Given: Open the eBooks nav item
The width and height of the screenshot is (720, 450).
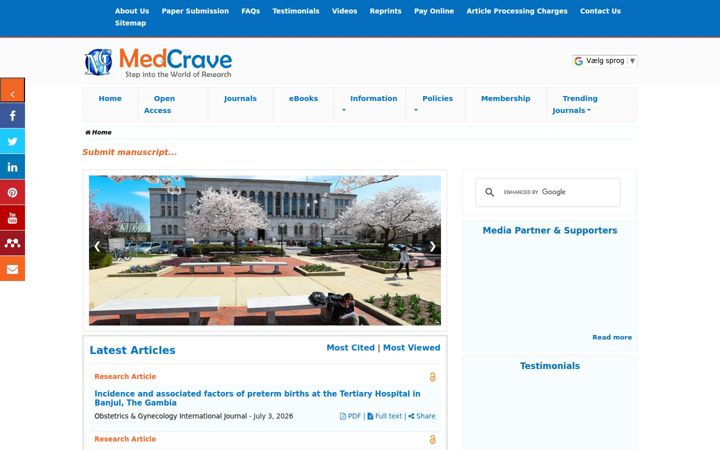Looking at the screenshot, I should click(304, 99).
